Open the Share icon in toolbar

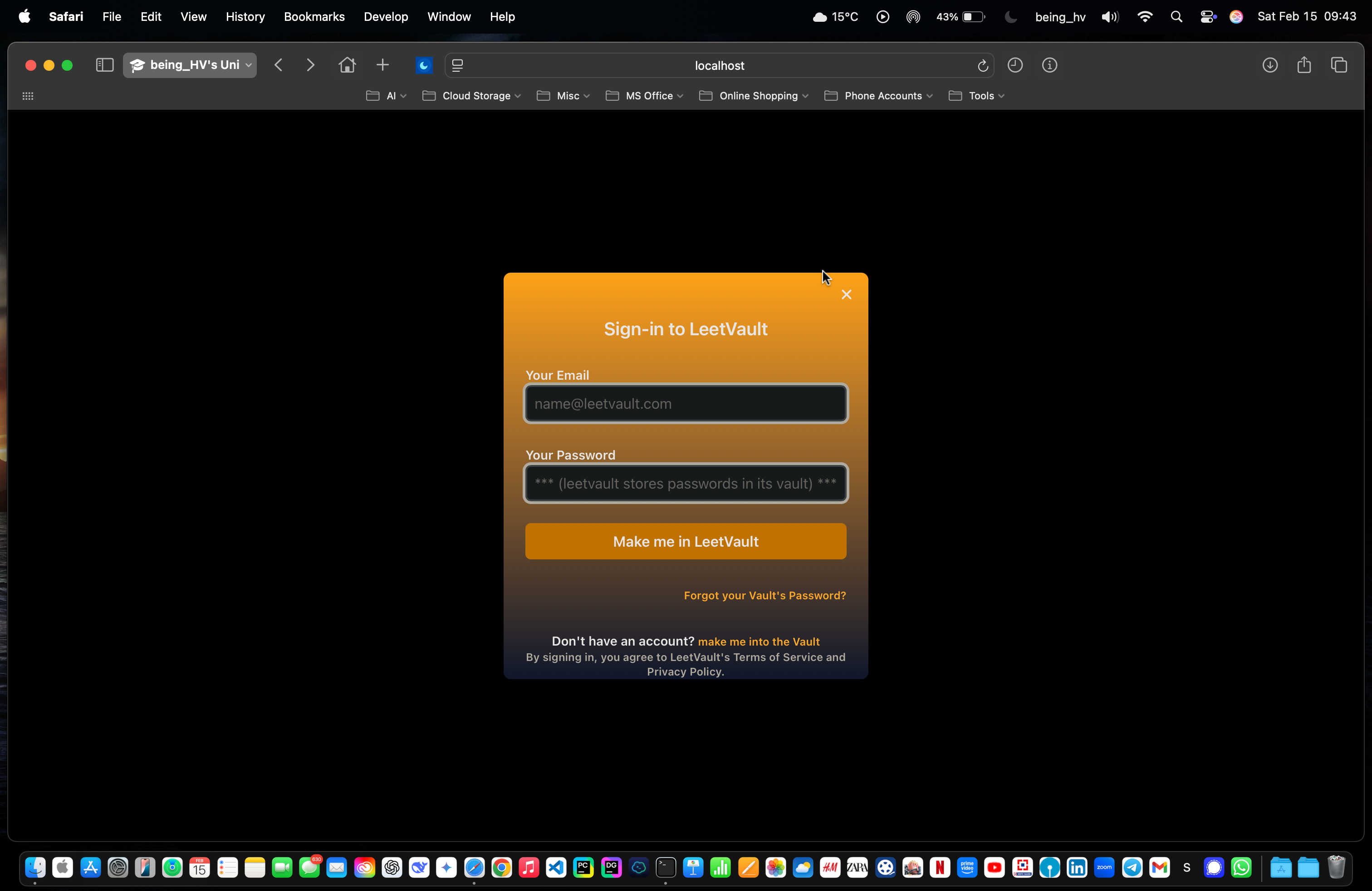click(x=1304, y=65)
